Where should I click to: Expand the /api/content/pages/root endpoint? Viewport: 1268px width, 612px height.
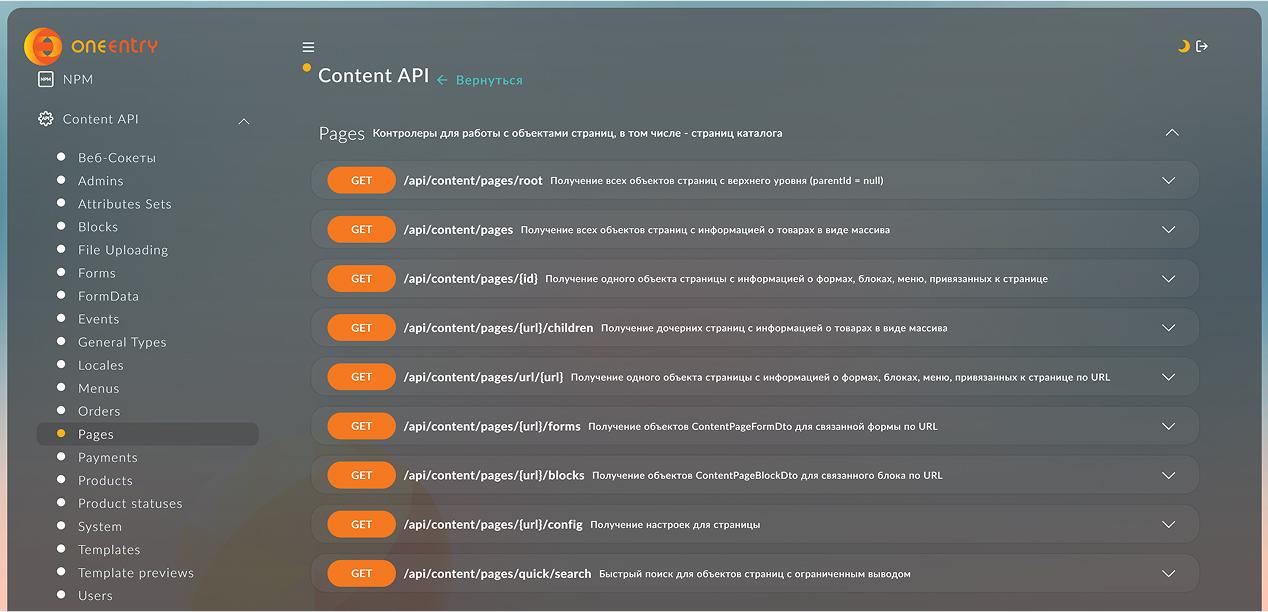(x=1168, y=181)
